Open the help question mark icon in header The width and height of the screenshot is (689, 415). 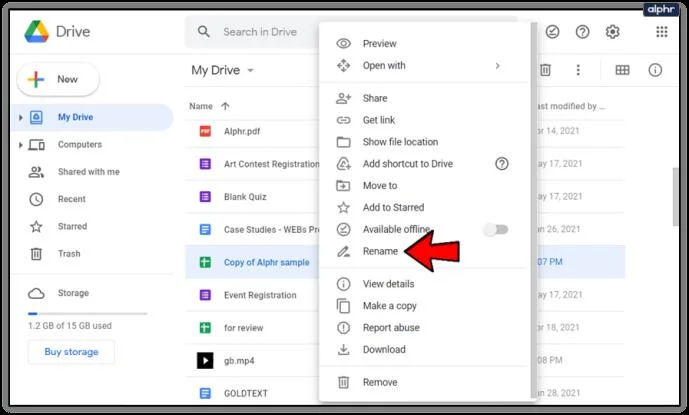pyautogui.click(x=582, y=32)
